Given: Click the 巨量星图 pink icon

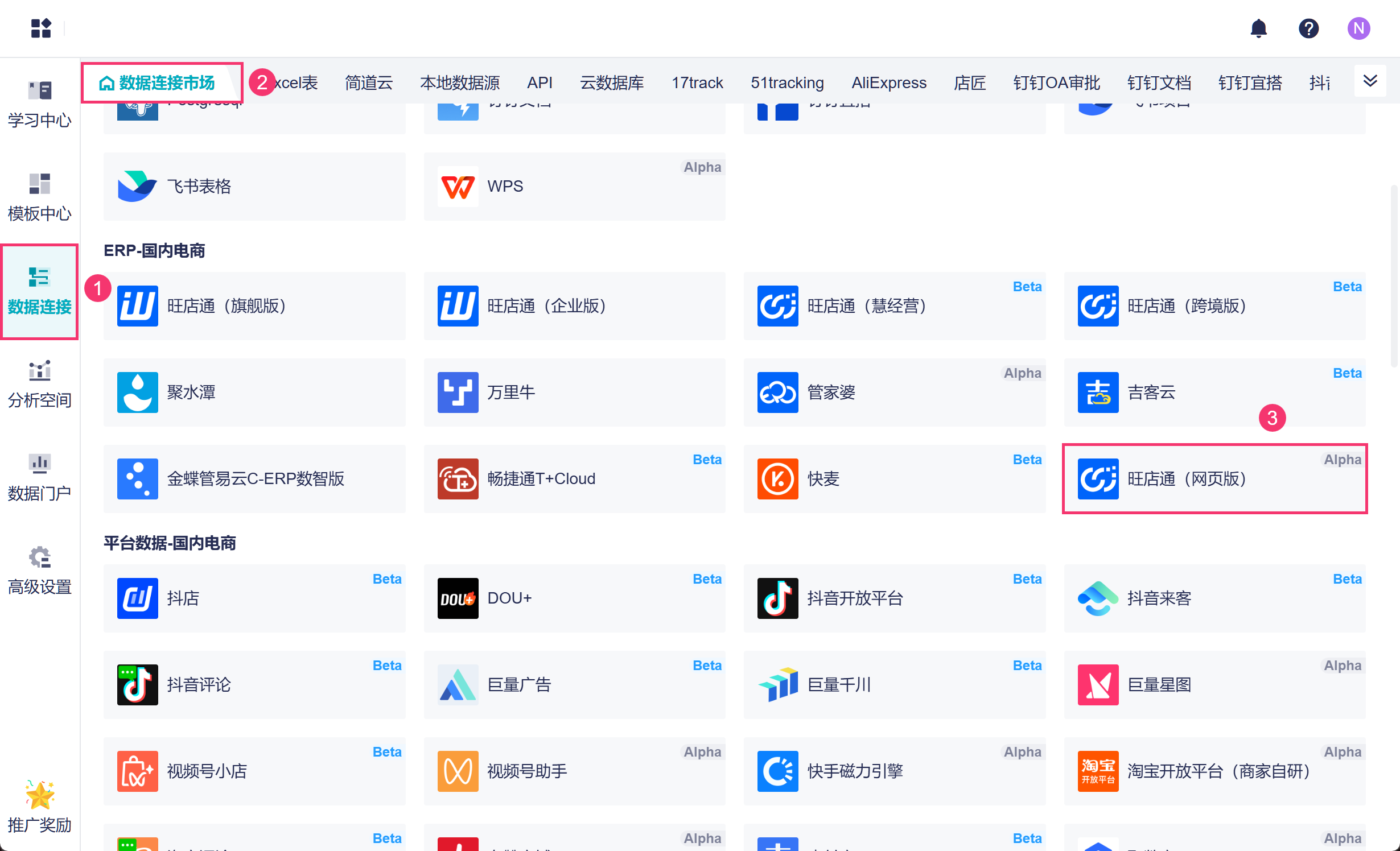Looking at the screenshot, I should coord(1098,685).
